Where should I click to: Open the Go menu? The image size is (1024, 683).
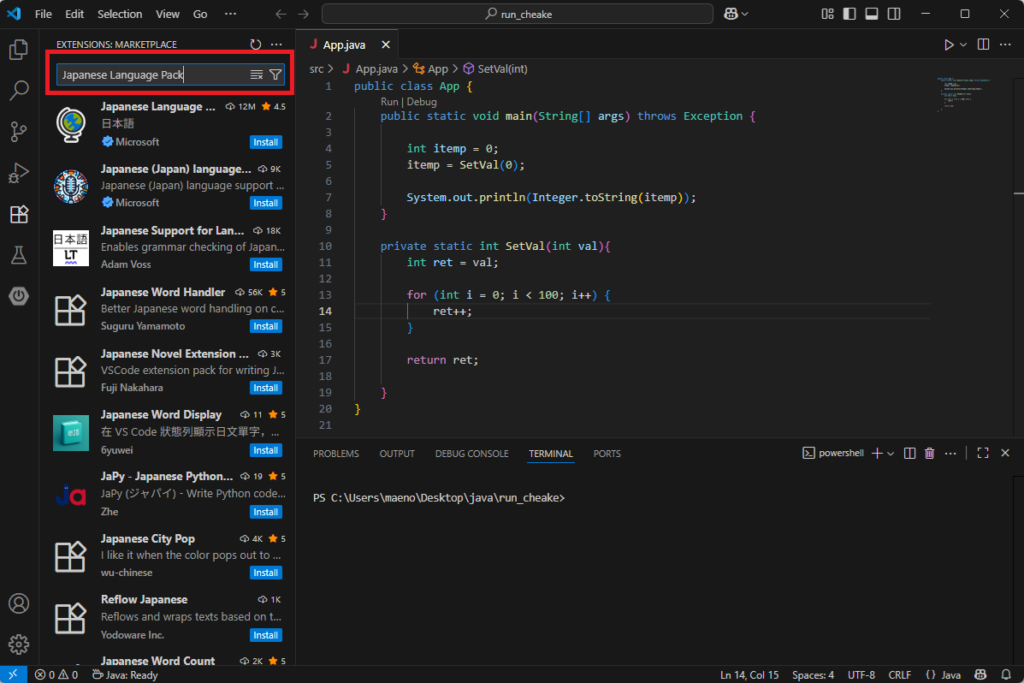click(x=200, y=14)
